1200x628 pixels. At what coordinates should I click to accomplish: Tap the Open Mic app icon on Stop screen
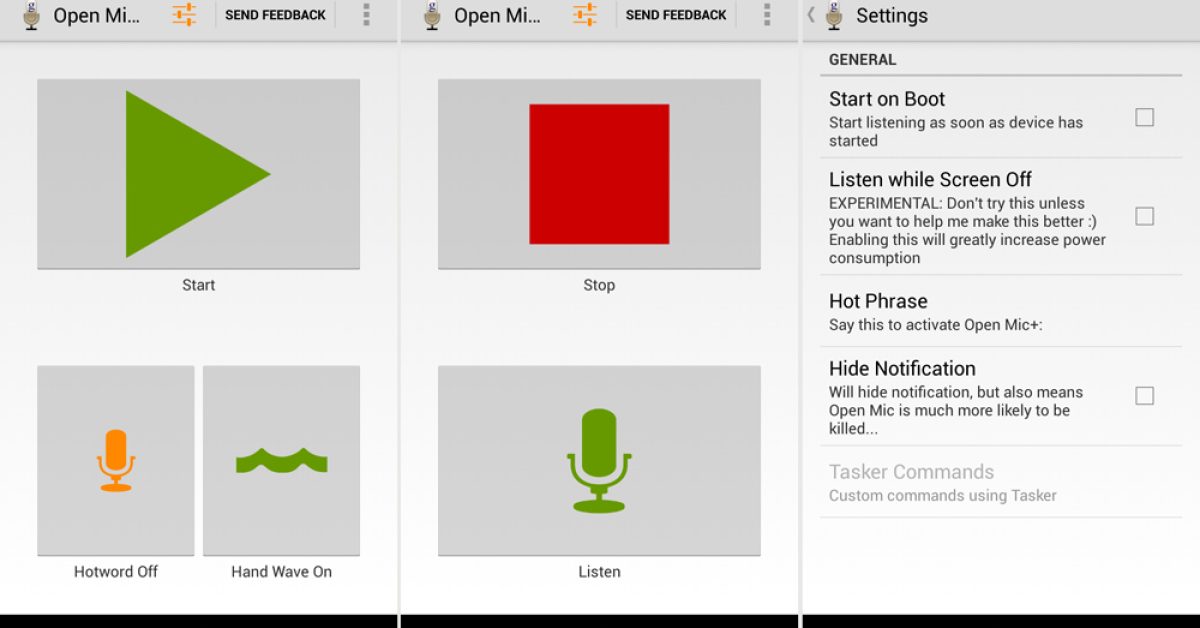pyautogui.click(x=432, y=15)
